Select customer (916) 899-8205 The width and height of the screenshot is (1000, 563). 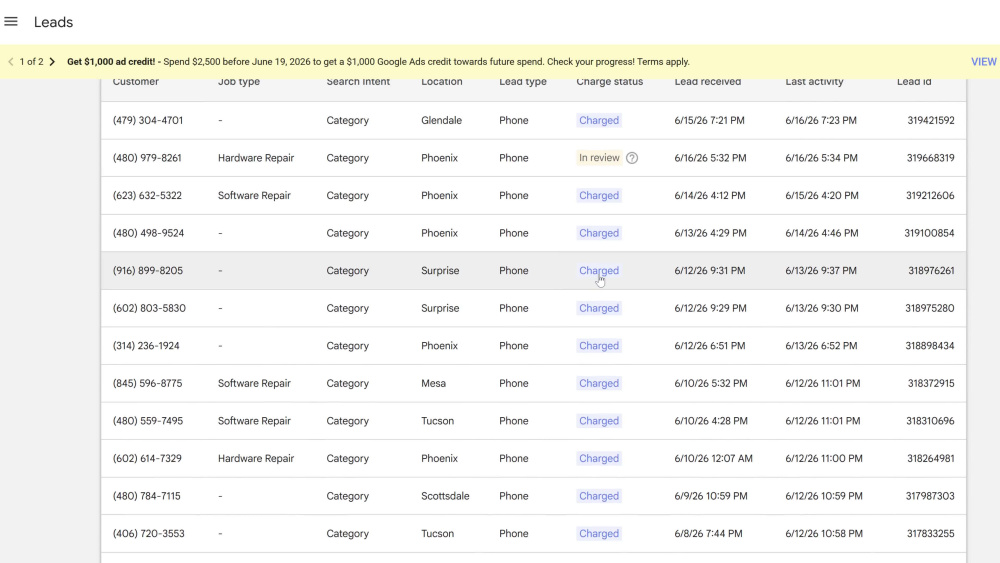pos(148,271)
